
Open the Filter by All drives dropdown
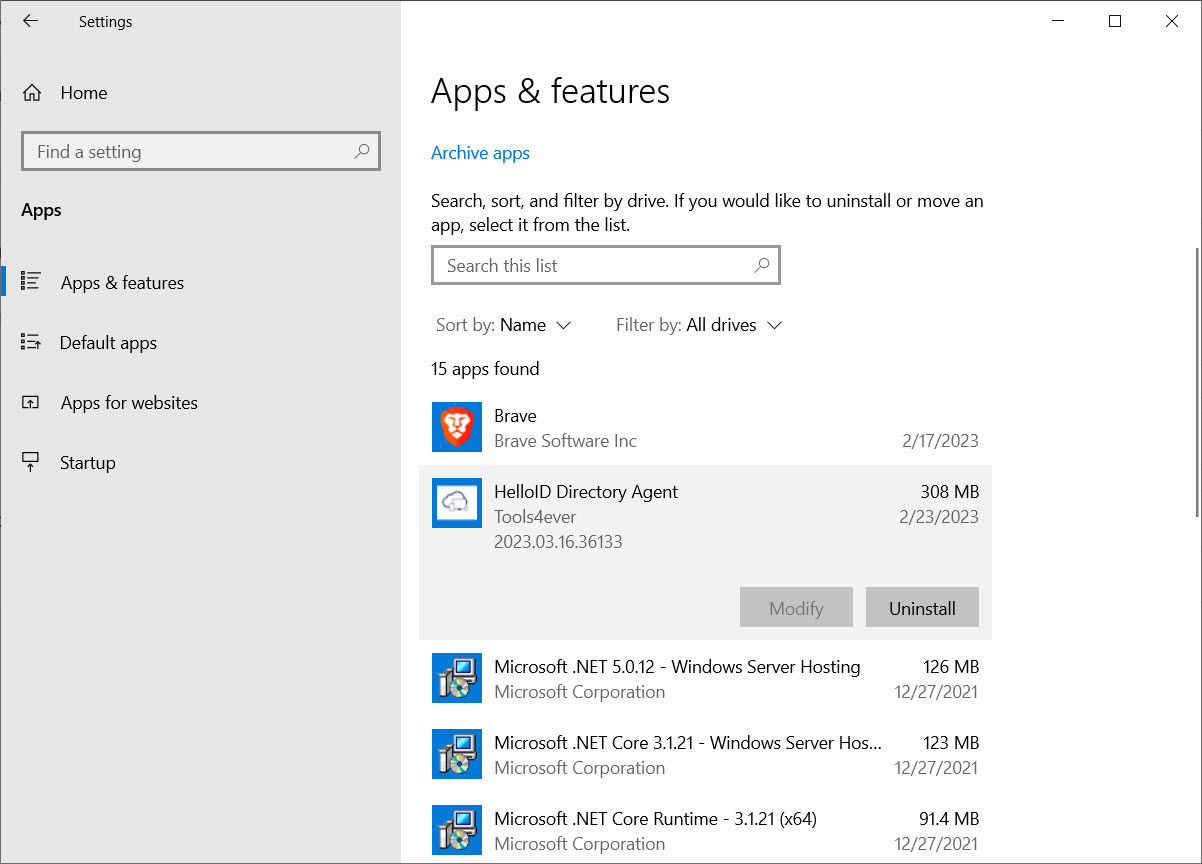pos(699,325)
